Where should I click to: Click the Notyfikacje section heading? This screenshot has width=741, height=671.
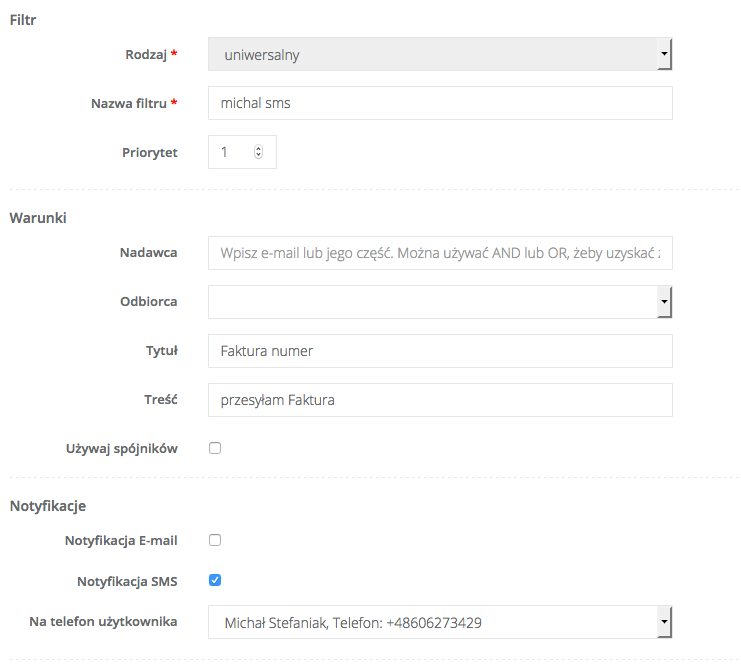(x=47, y=506)
